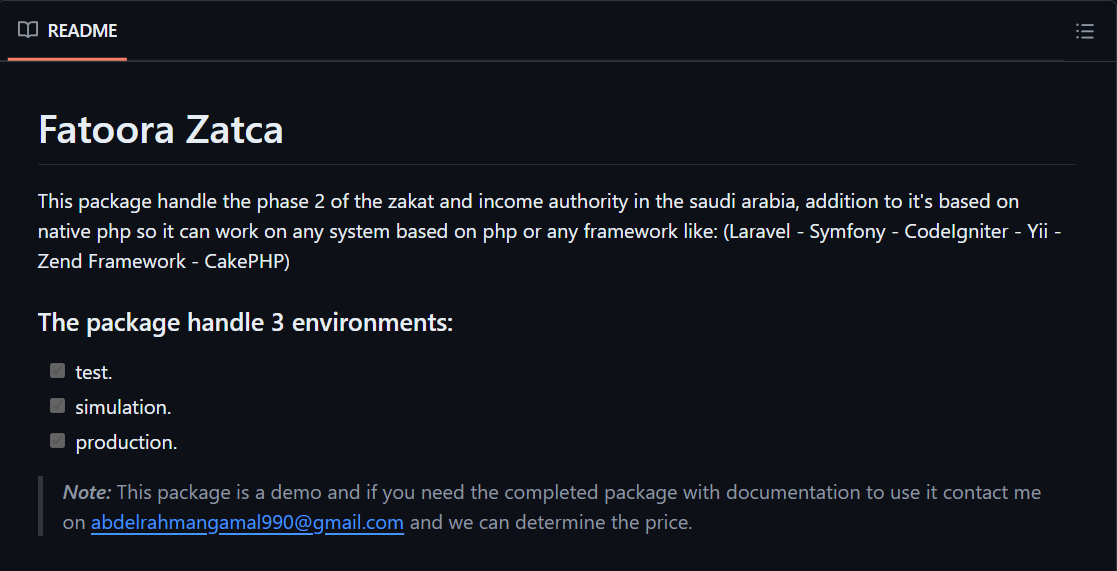Toggle the production. checkbox
The width and height of the screenshot is (1117, 571).
[58, 441]
